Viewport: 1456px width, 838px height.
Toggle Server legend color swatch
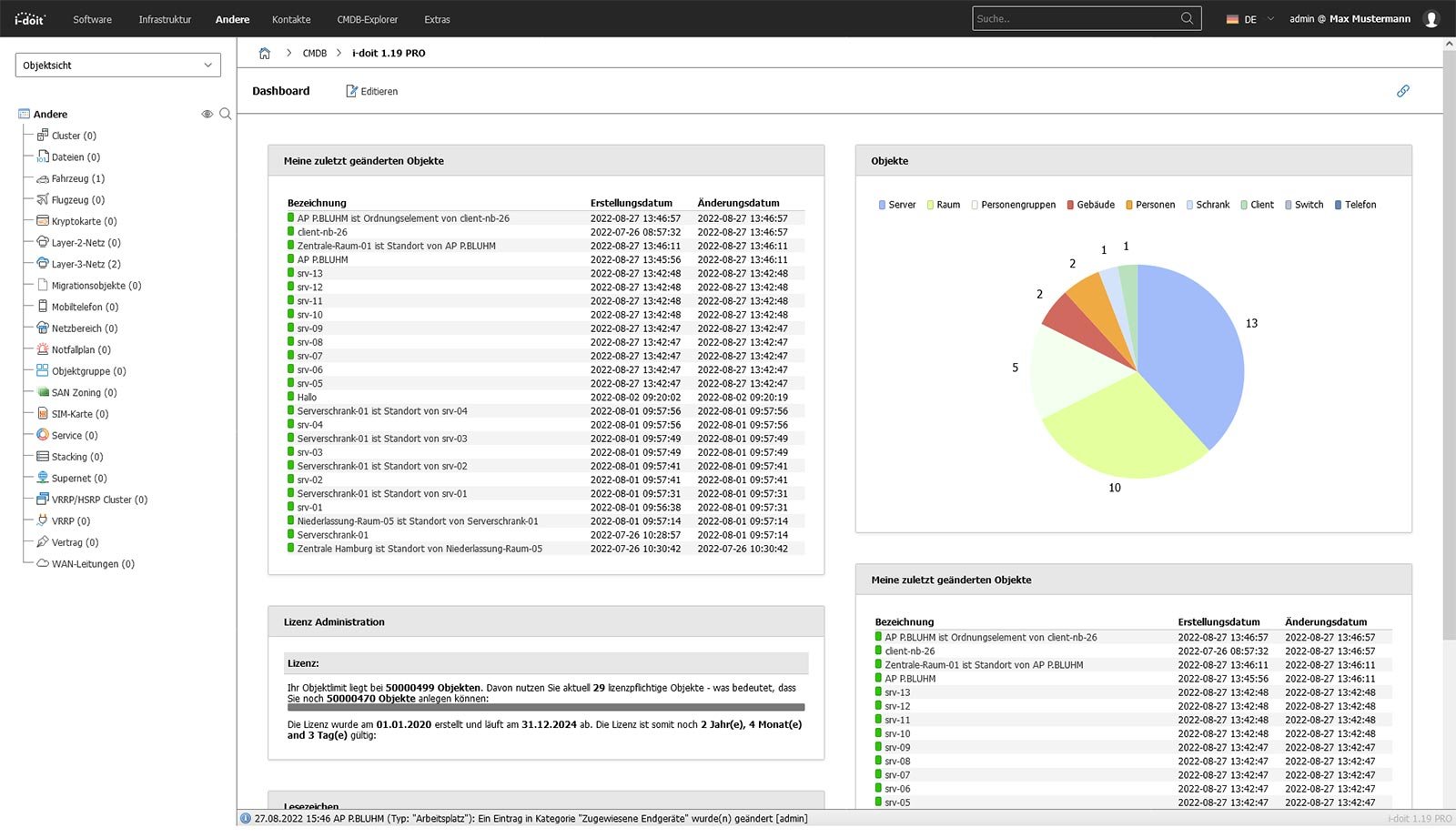(882, 205)
